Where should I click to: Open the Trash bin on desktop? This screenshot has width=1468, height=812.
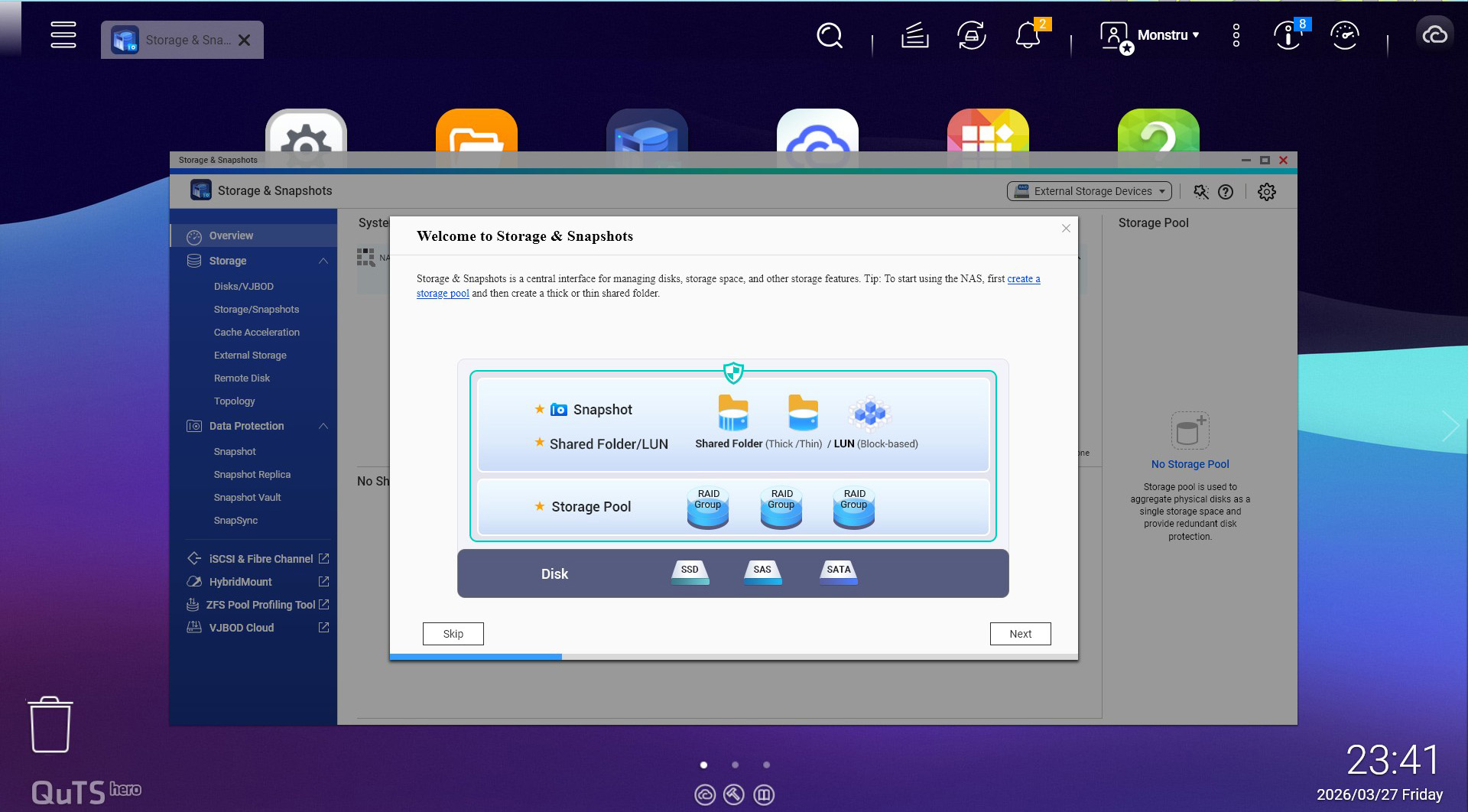[x=50, y=725]
